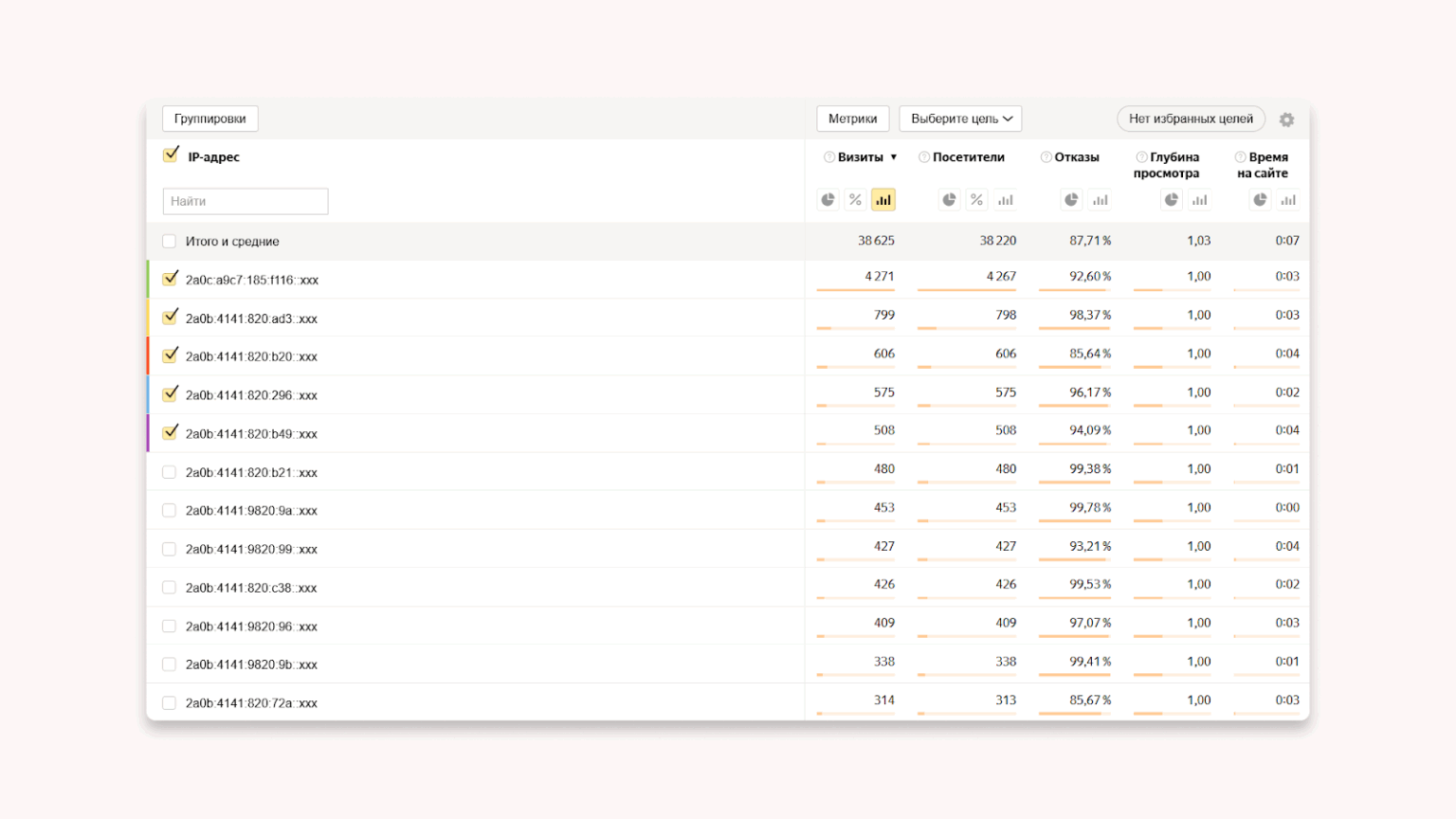Open the Выберите цель dropdown

tap(960, 118)
